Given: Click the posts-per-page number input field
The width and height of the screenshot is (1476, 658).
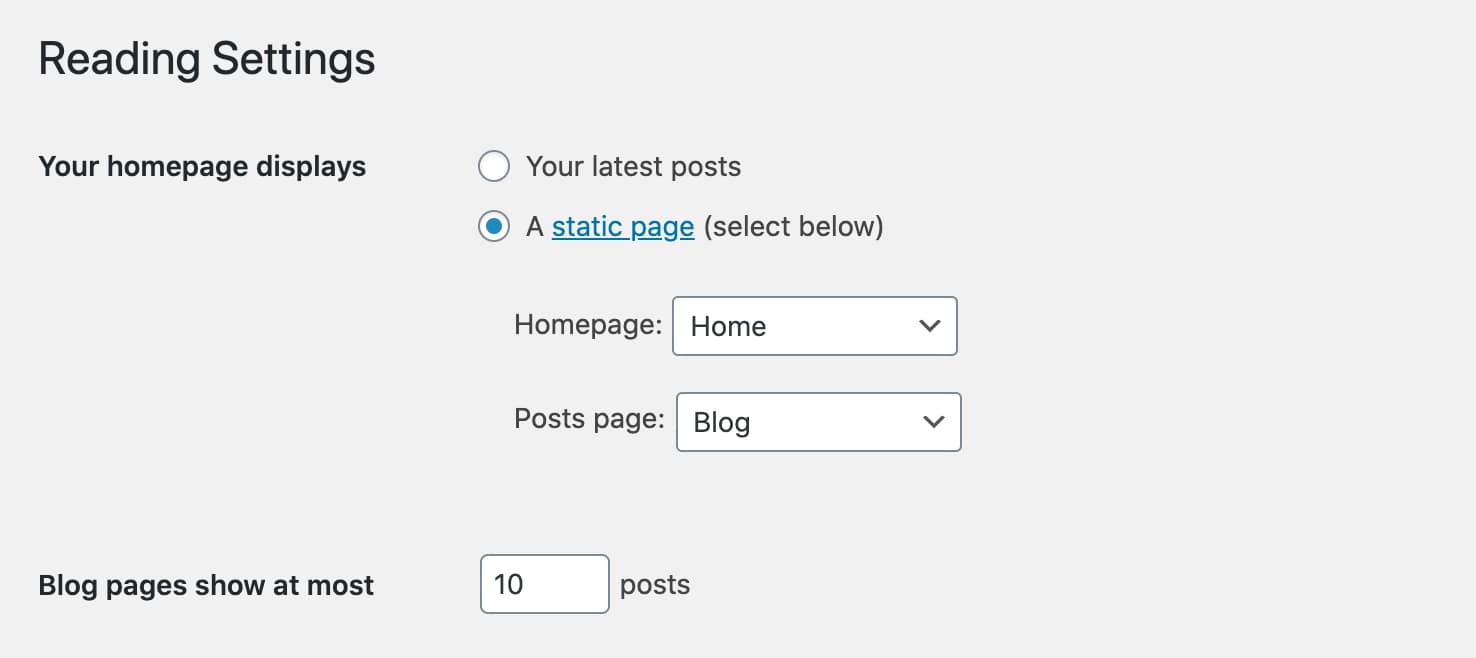Looking at the screenshot, I should (544, 584).
